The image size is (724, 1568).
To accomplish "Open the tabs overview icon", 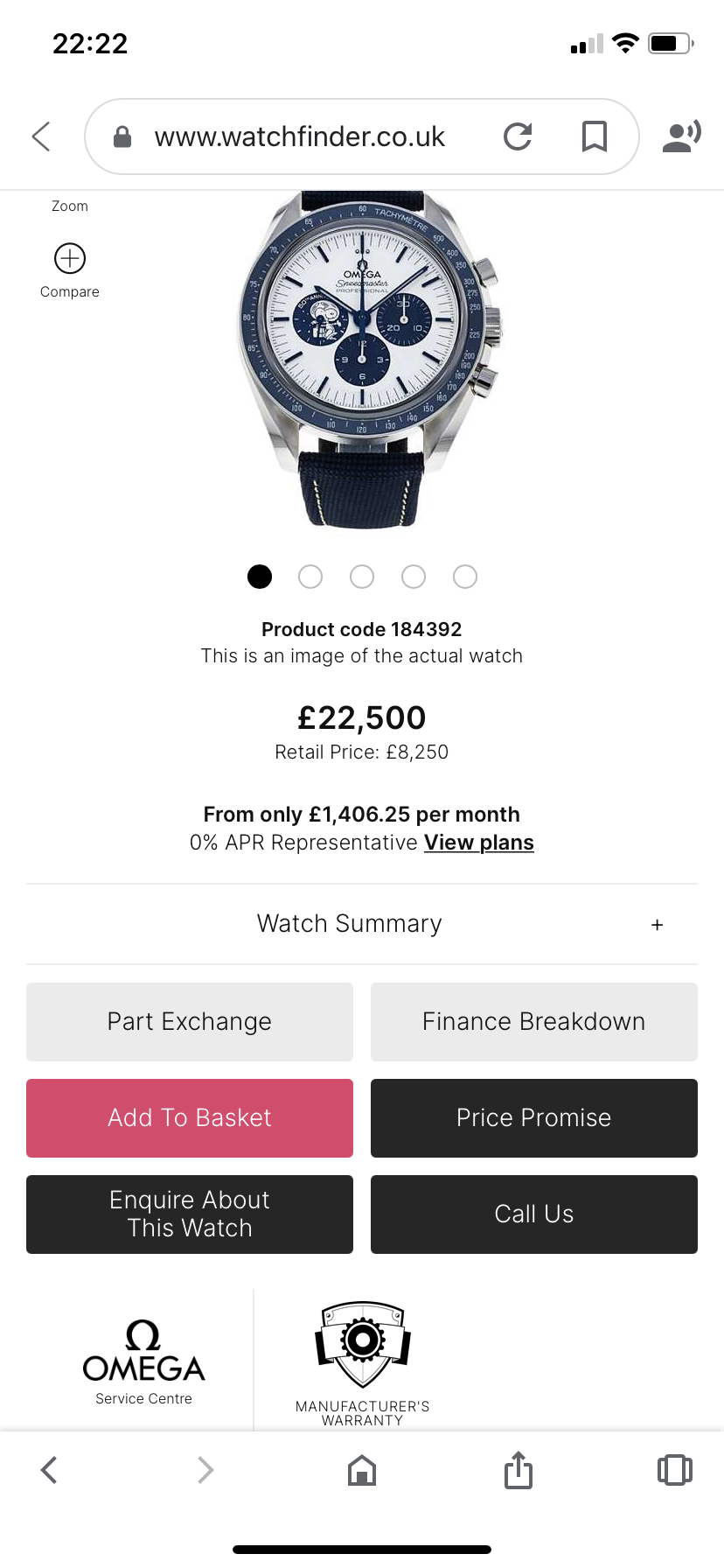I will pyautogui.click(x=674, y=1470).
